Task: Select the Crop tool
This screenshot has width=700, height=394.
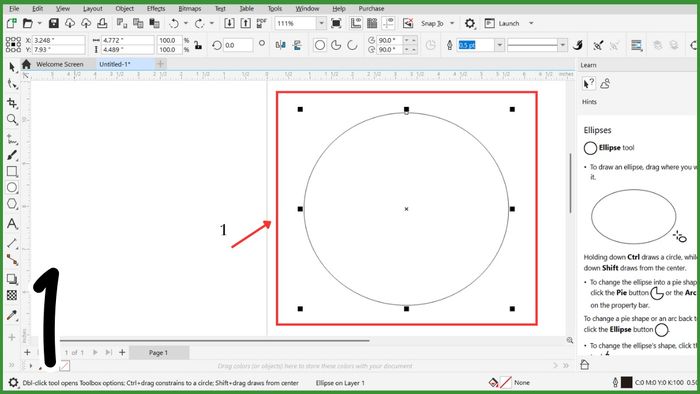Action: click(12, 103)
